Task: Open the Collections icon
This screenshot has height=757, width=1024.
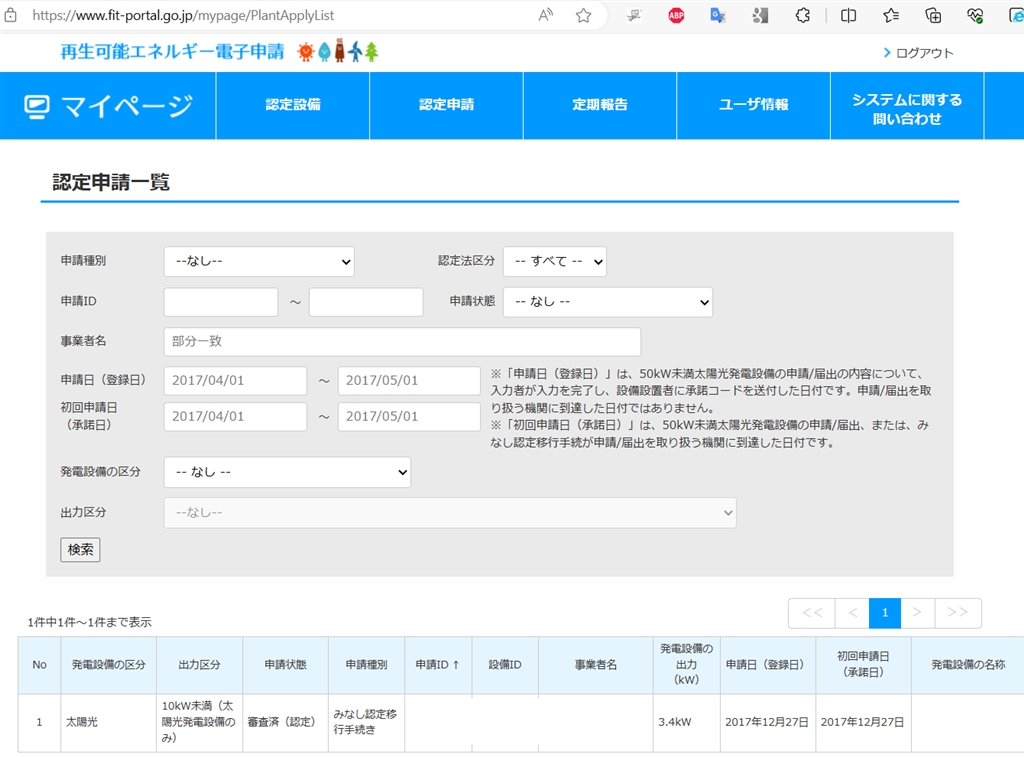Action: pyautogui.click(x=933, y=15)
